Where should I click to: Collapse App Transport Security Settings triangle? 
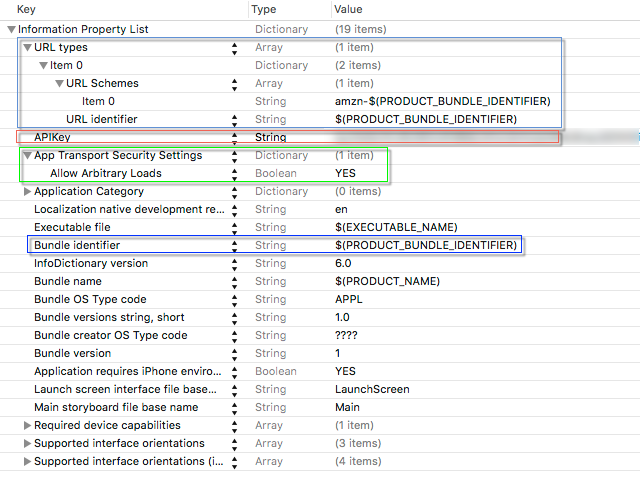(x=26, y=156)
